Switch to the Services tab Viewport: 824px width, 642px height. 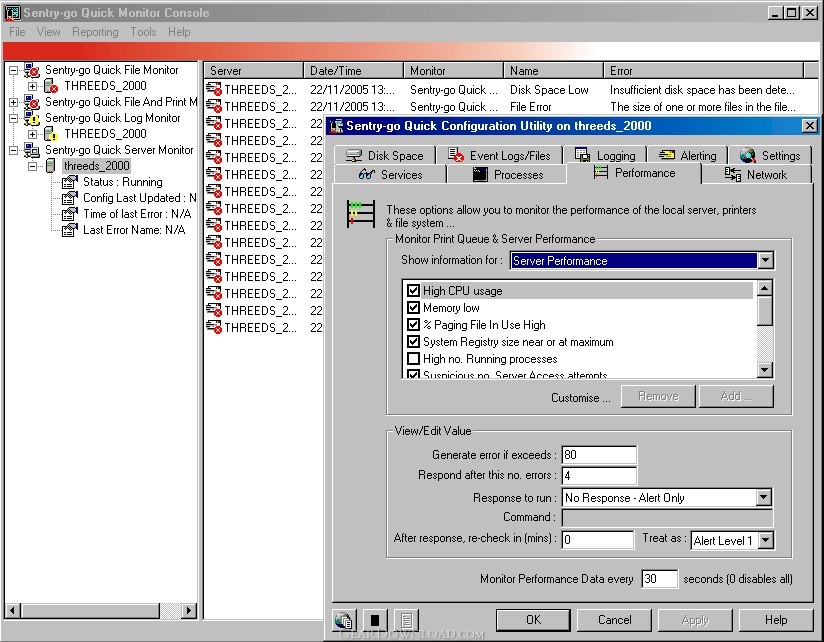(x=390, y=174)
